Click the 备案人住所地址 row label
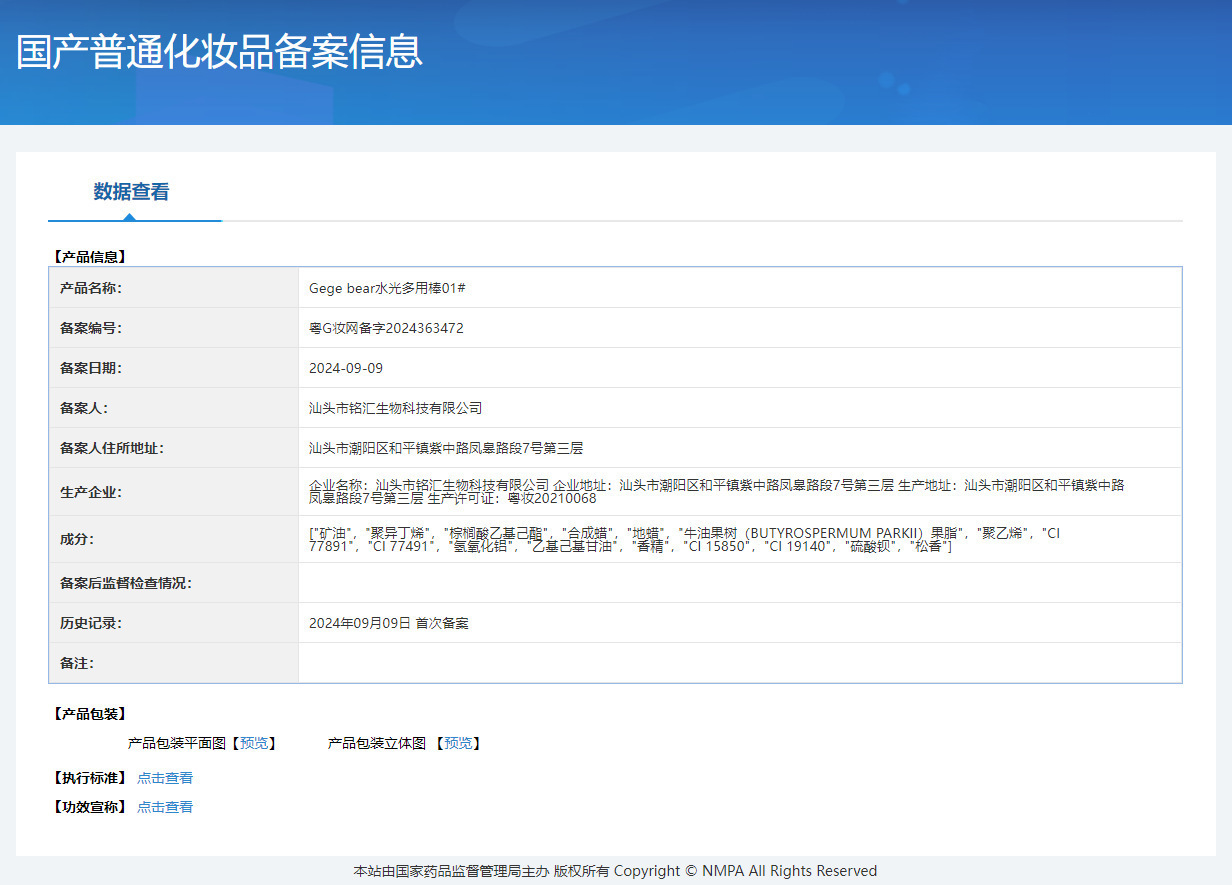The height and width of the screenshot is (885, 1232). point(112,448)
